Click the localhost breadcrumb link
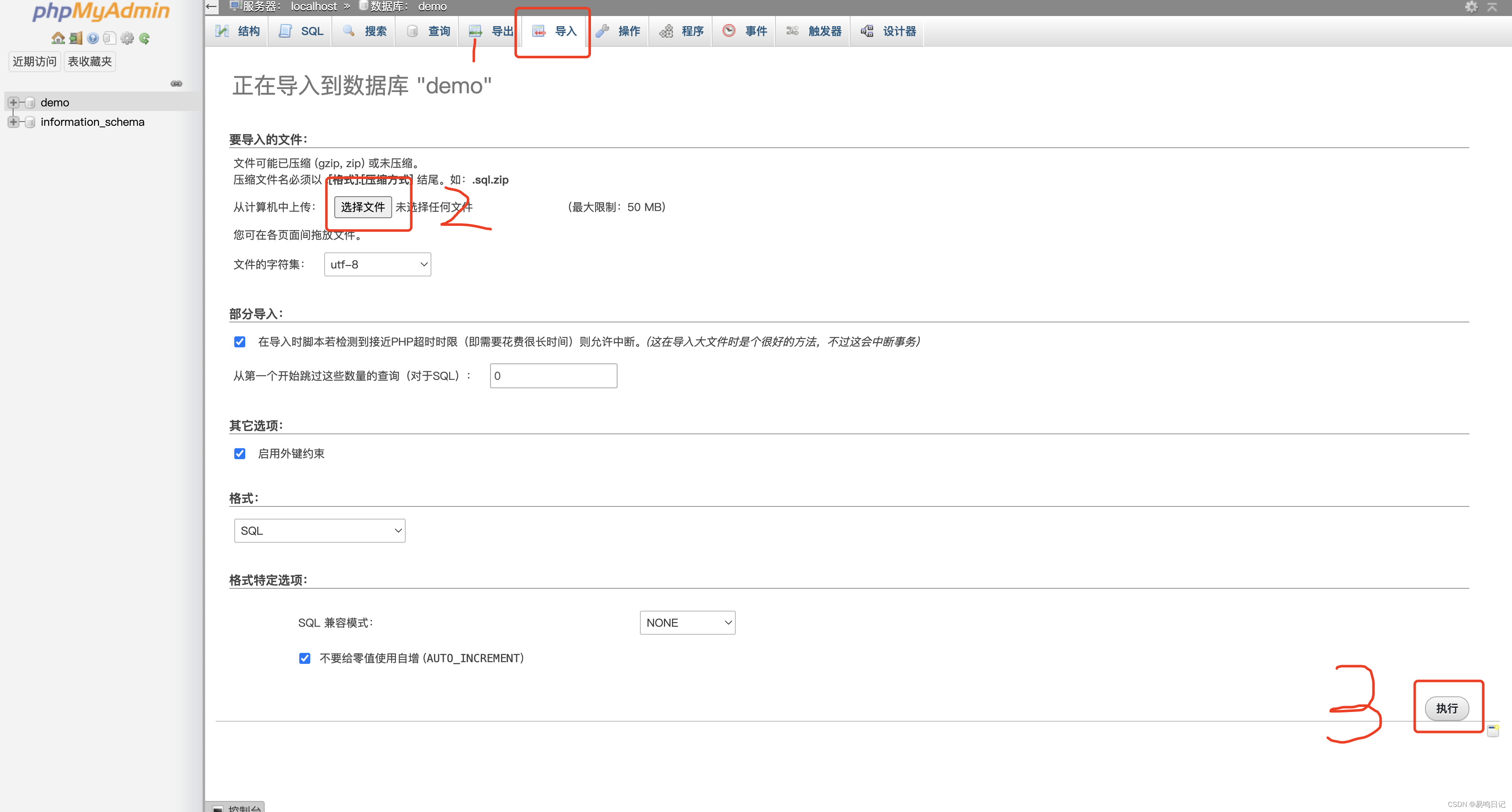This screenshot has height=812, width=1512. [x=314, y=6]
